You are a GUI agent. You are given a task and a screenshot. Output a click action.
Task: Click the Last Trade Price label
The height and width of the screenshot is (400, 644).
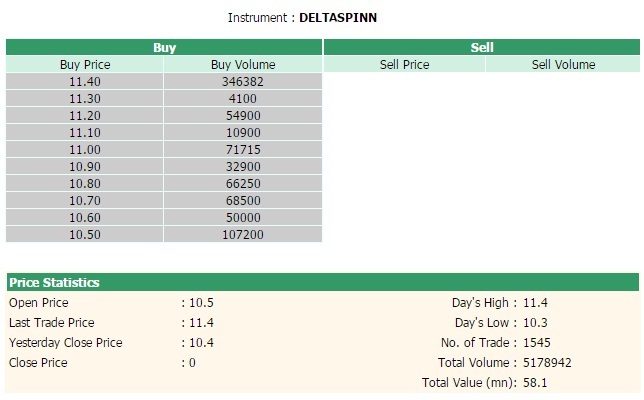click(x=52, y=322)
